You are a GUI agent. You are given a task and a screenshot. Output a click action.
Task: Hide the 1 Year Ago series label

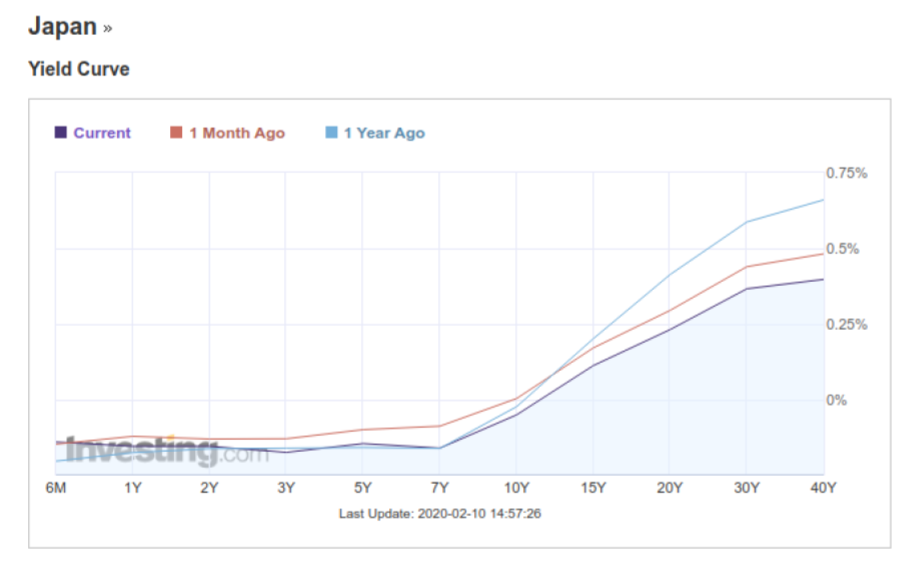(x=384, y=133)
